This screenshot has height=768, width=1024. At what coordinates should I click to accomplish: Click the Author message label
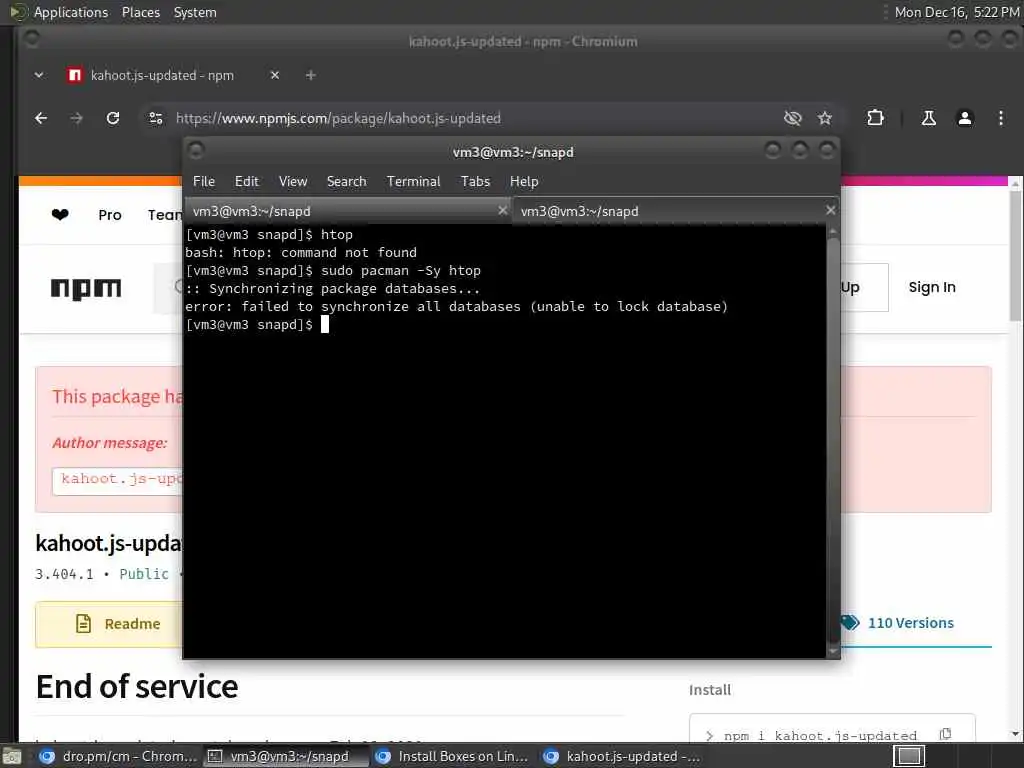pos(110,443)
